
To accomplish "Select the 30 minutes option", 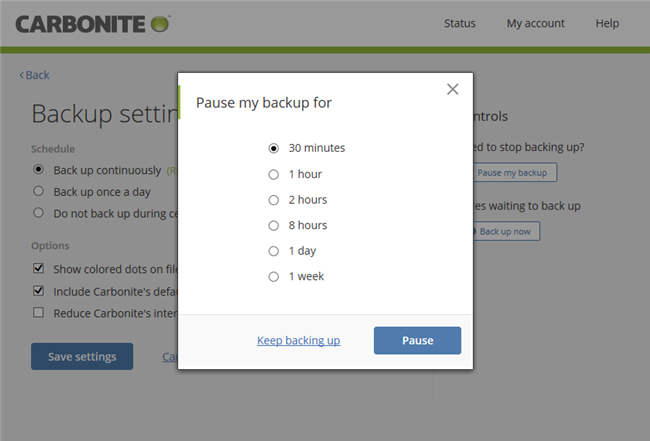I will (x=274, y=148).
